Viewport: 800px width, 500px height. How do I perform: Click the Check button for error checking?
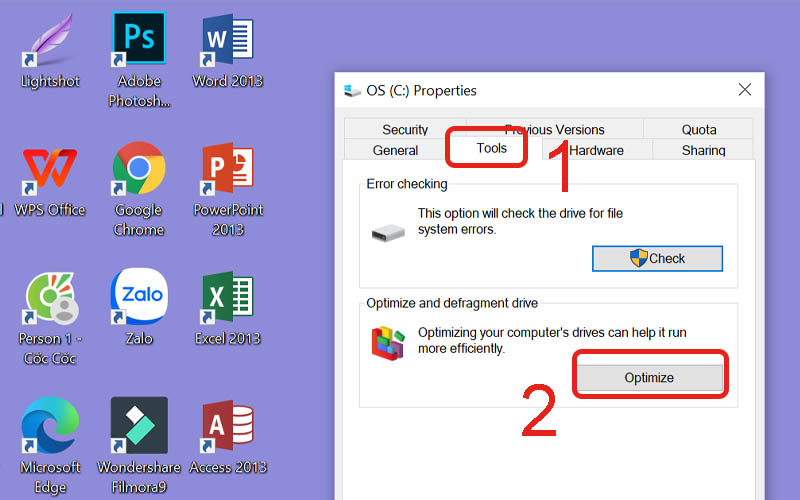click(x=657, y=258)
